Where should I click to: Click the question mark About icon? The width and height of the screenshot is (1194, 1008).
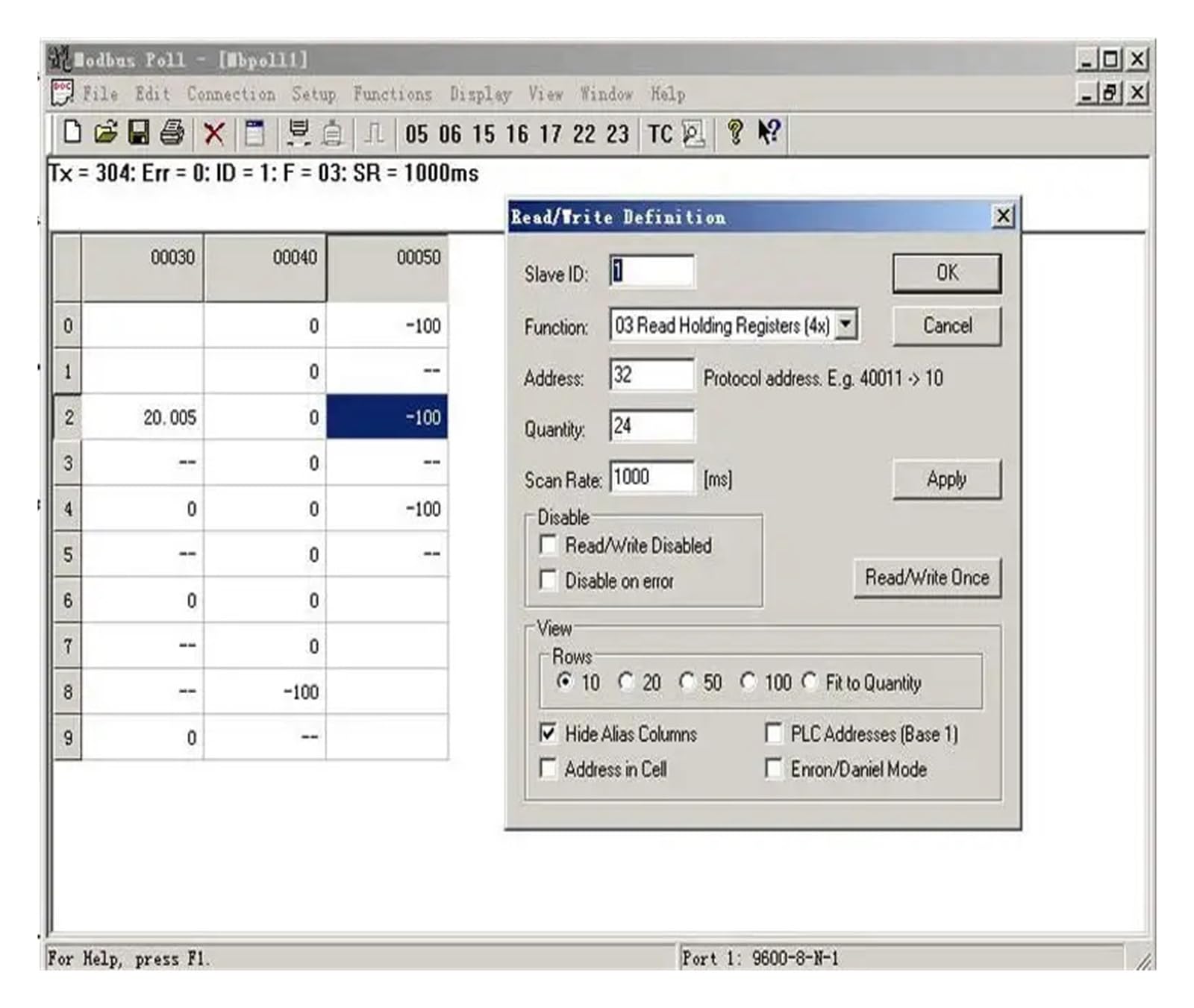735,133
